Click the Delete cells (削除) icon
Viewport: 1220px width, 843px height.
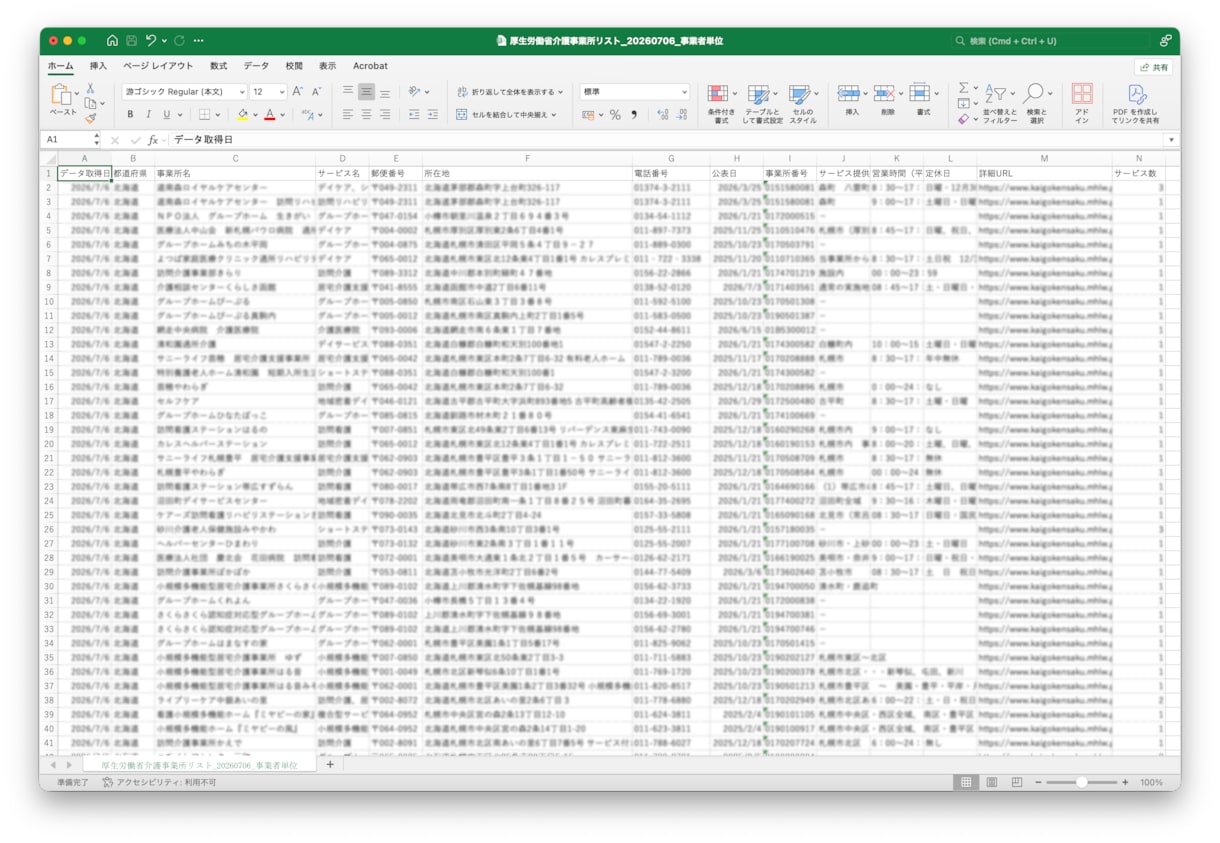pyautogui.click(x=884, y=93)
